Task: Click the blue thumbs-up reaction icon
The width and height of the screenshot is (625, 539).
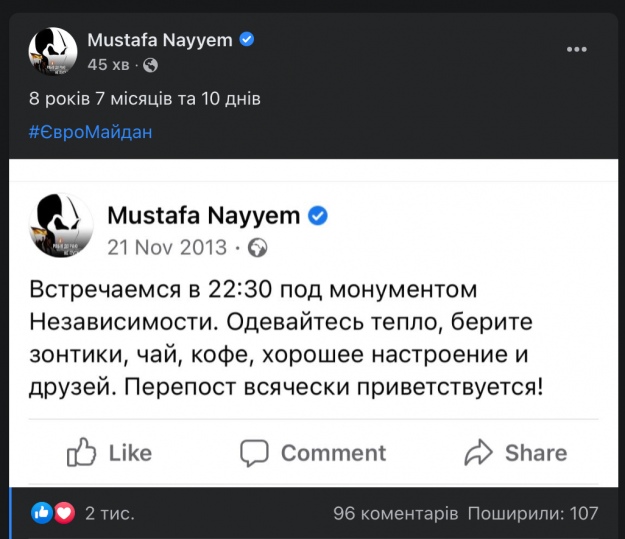Action: 42,513
